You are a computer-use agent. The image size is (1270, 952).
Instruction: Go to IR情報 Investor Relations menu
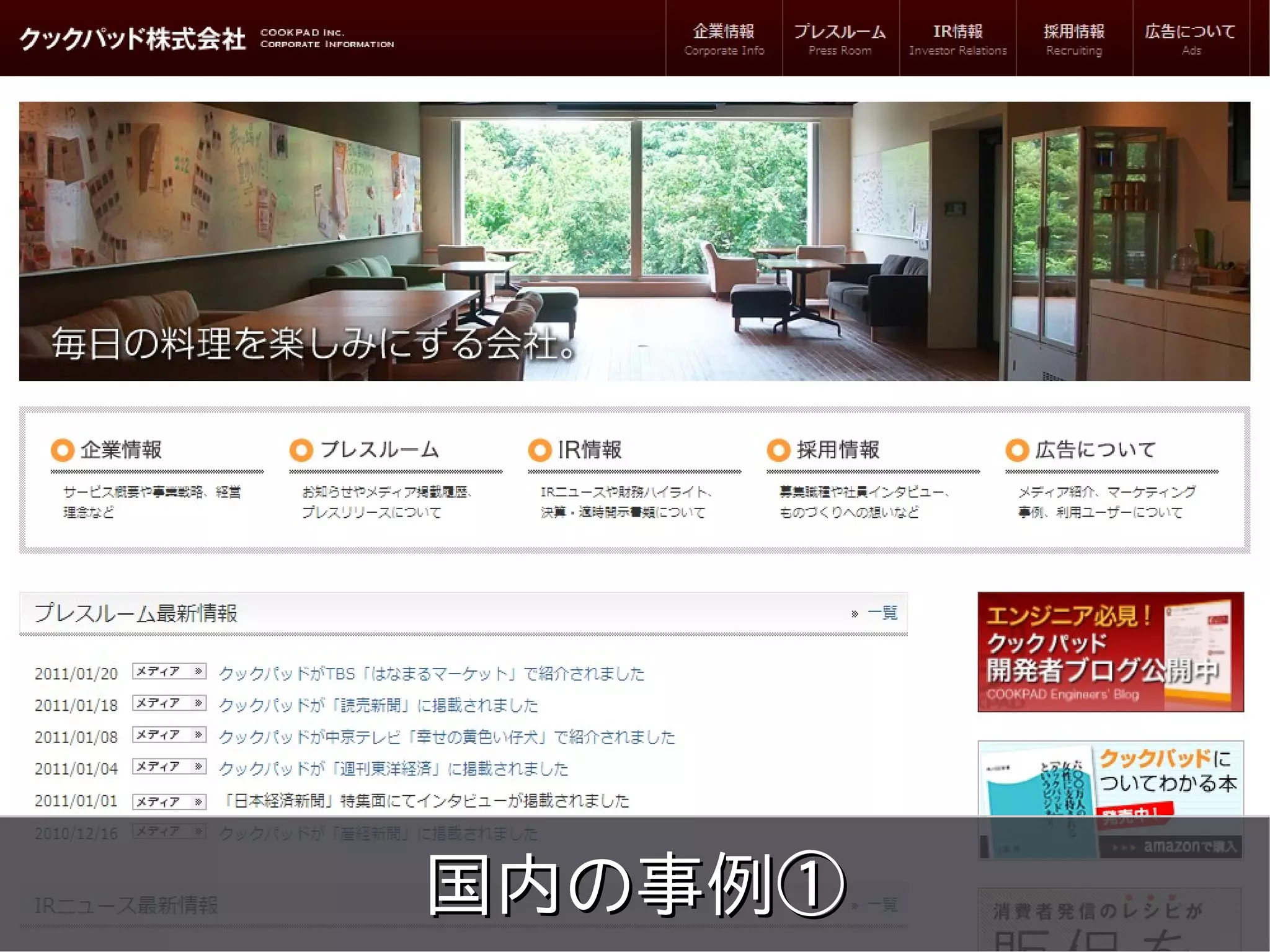coord(957,38)
